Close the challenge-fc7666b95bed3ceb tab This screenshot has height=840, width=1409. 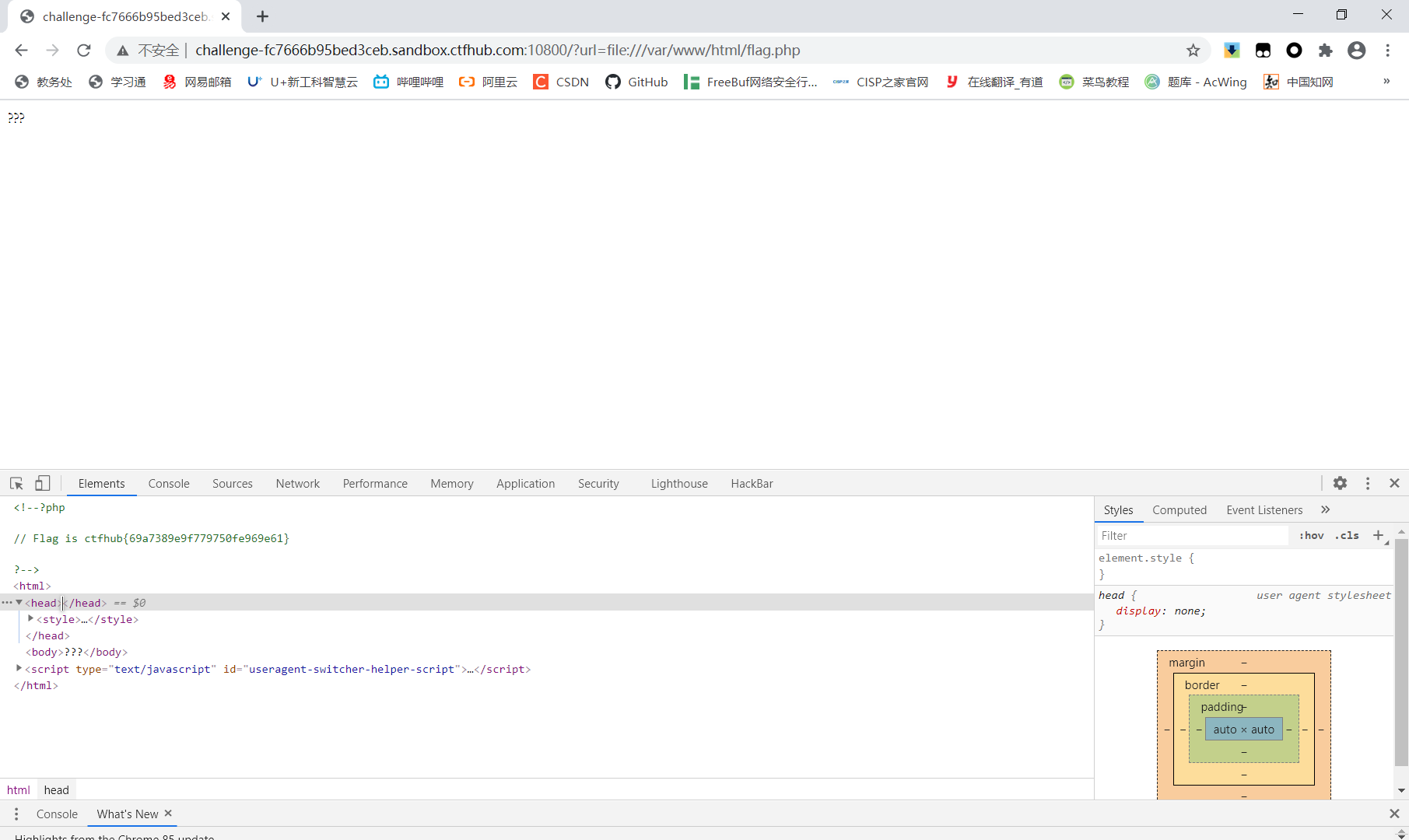click(x=226, y=16)
